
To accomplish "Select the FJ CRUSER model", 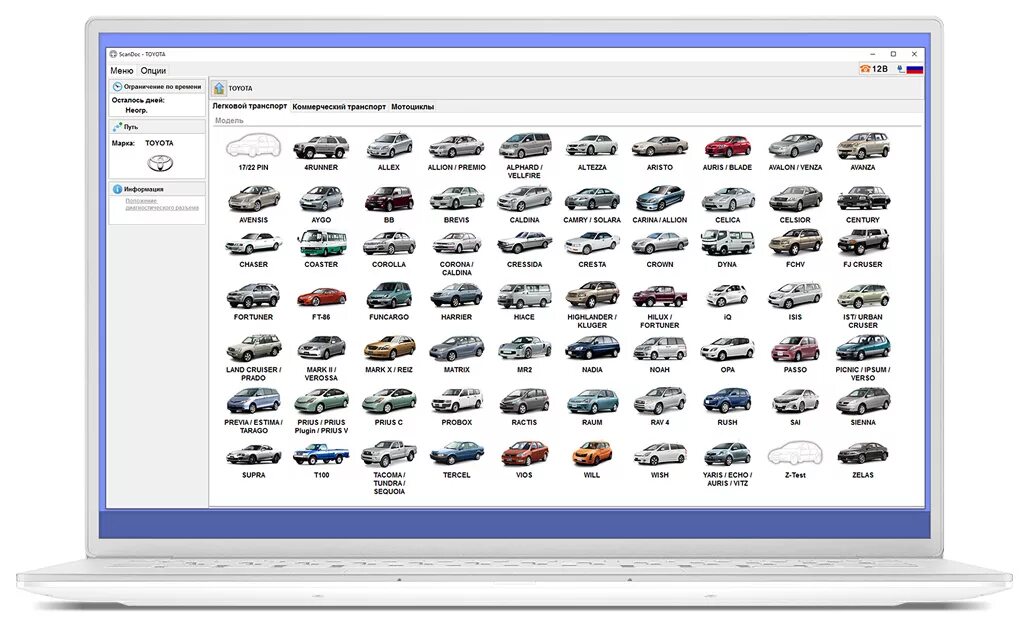I will click(x=863, y=249).
